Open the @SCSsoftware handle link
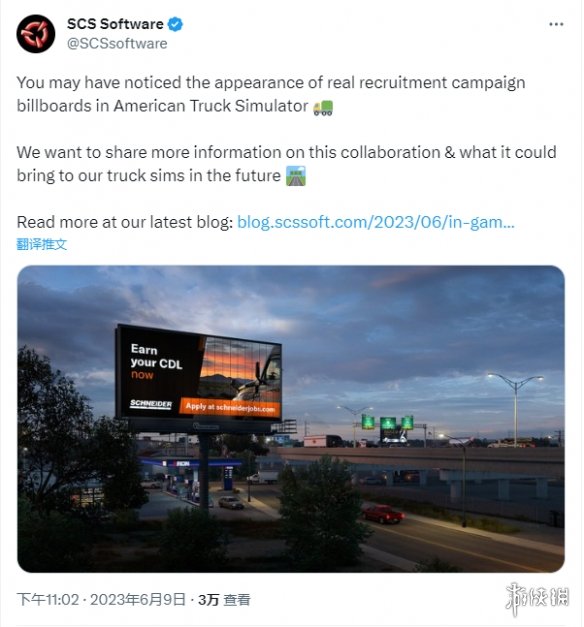The width and height of the screenshot is (584, 627). (117, 43)
